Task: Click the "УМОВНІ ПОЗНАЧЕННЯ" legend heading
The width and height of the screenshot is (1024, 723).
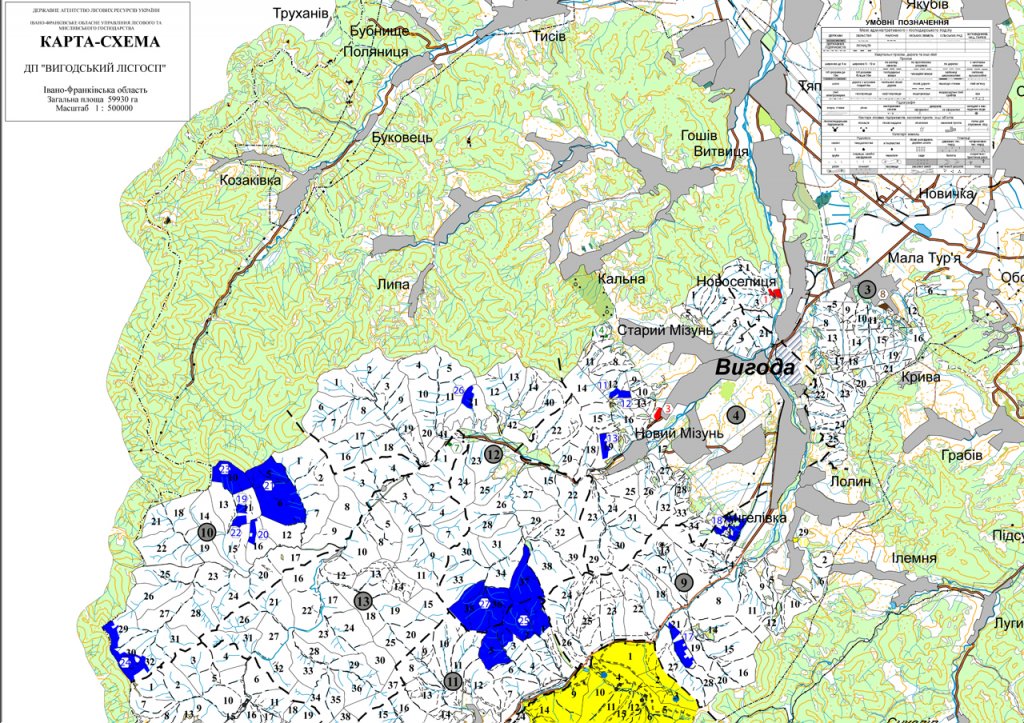Action: [906, 23]
